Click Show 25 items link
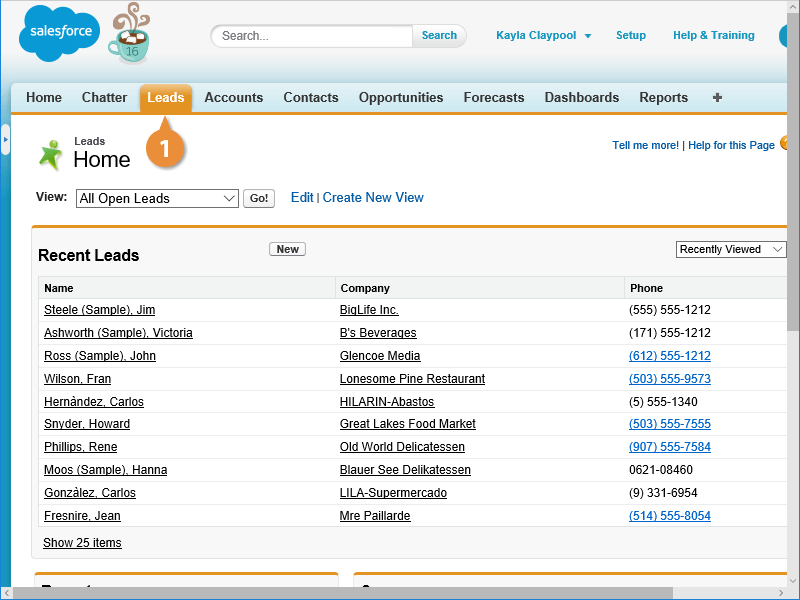The height and width of the screenshot is (600, 800). (82, 543)
